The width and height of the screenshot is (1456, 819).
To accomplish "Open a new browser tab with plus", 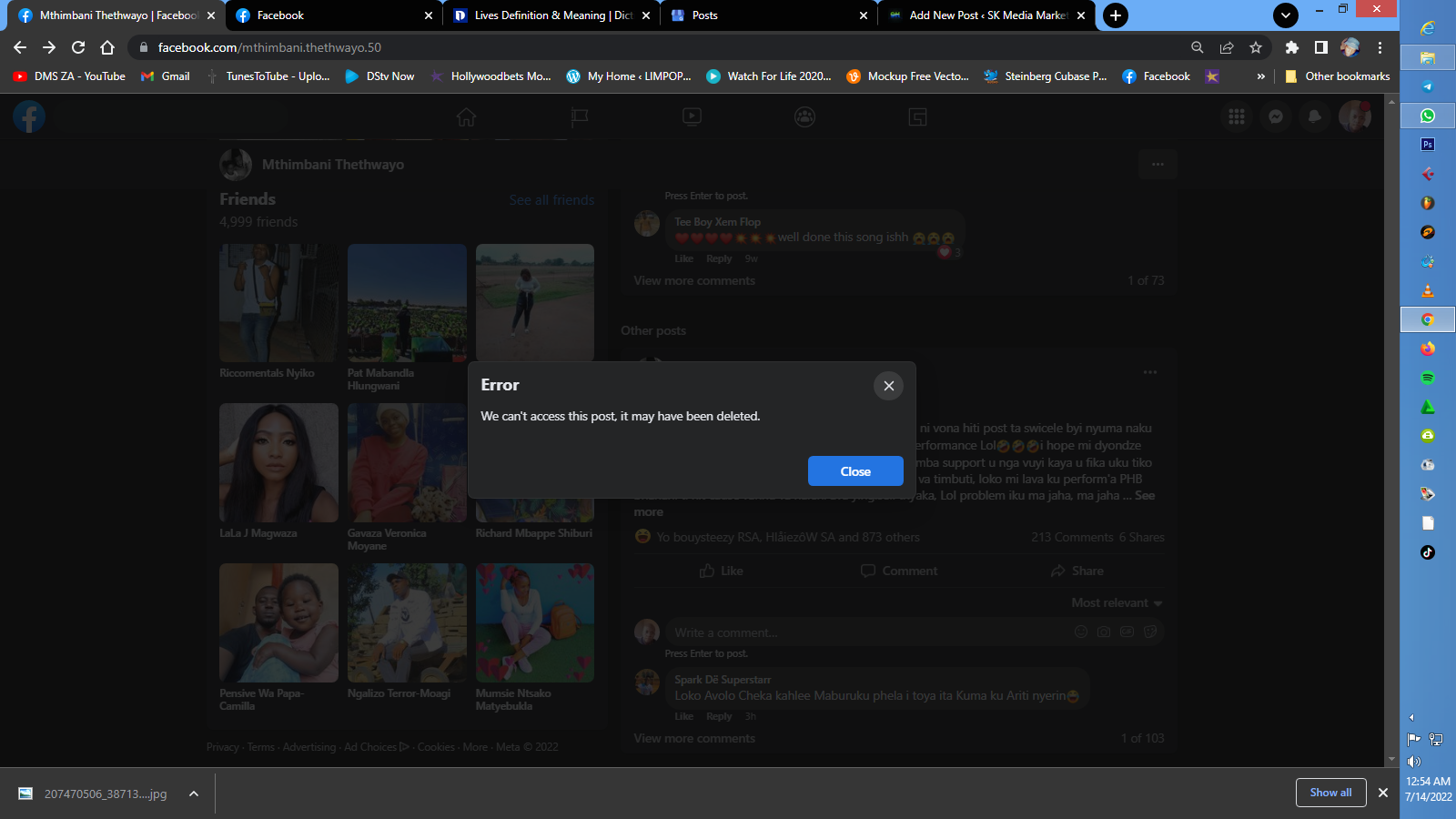I will [x=1116, y=15].
